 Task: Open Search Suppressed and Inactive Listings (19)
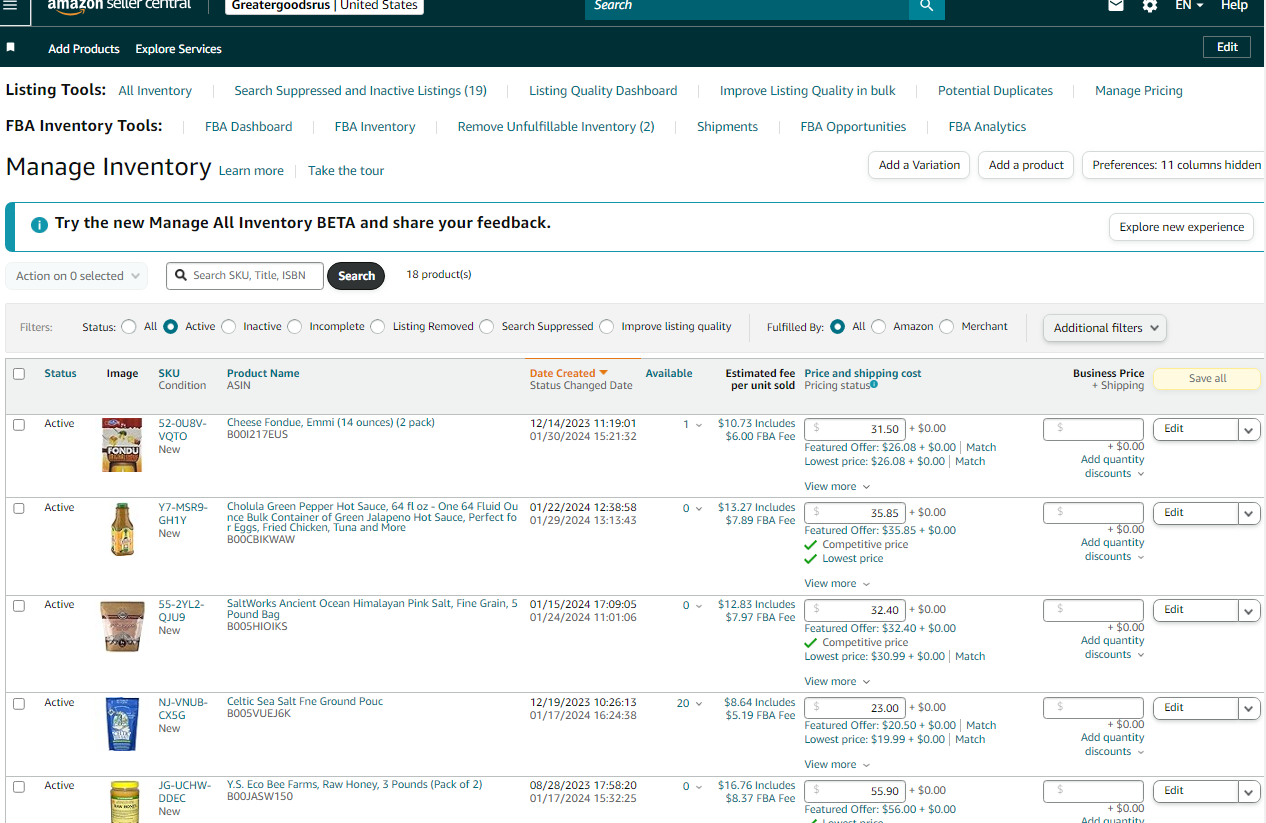coord(360,91)
